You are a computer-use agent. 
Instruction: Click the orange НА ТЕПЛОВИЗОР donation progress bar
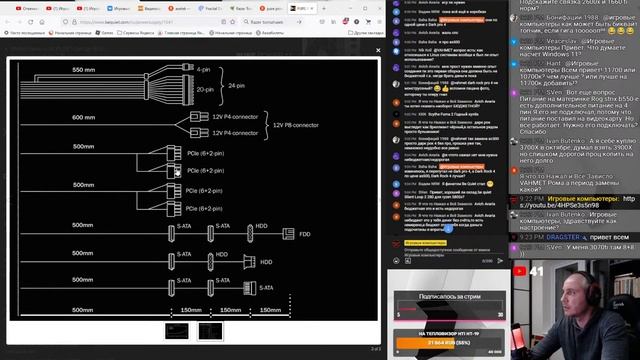coord(449,342)
